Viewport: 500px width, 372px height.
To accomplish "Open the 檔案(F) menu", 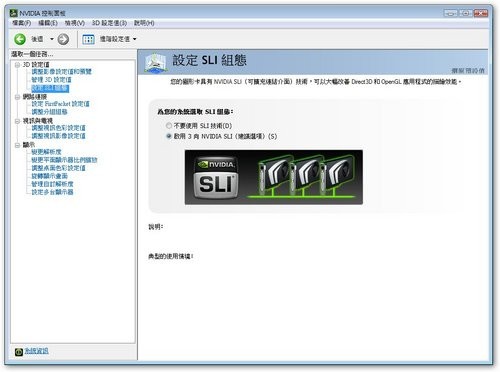I will click(22, 23).
